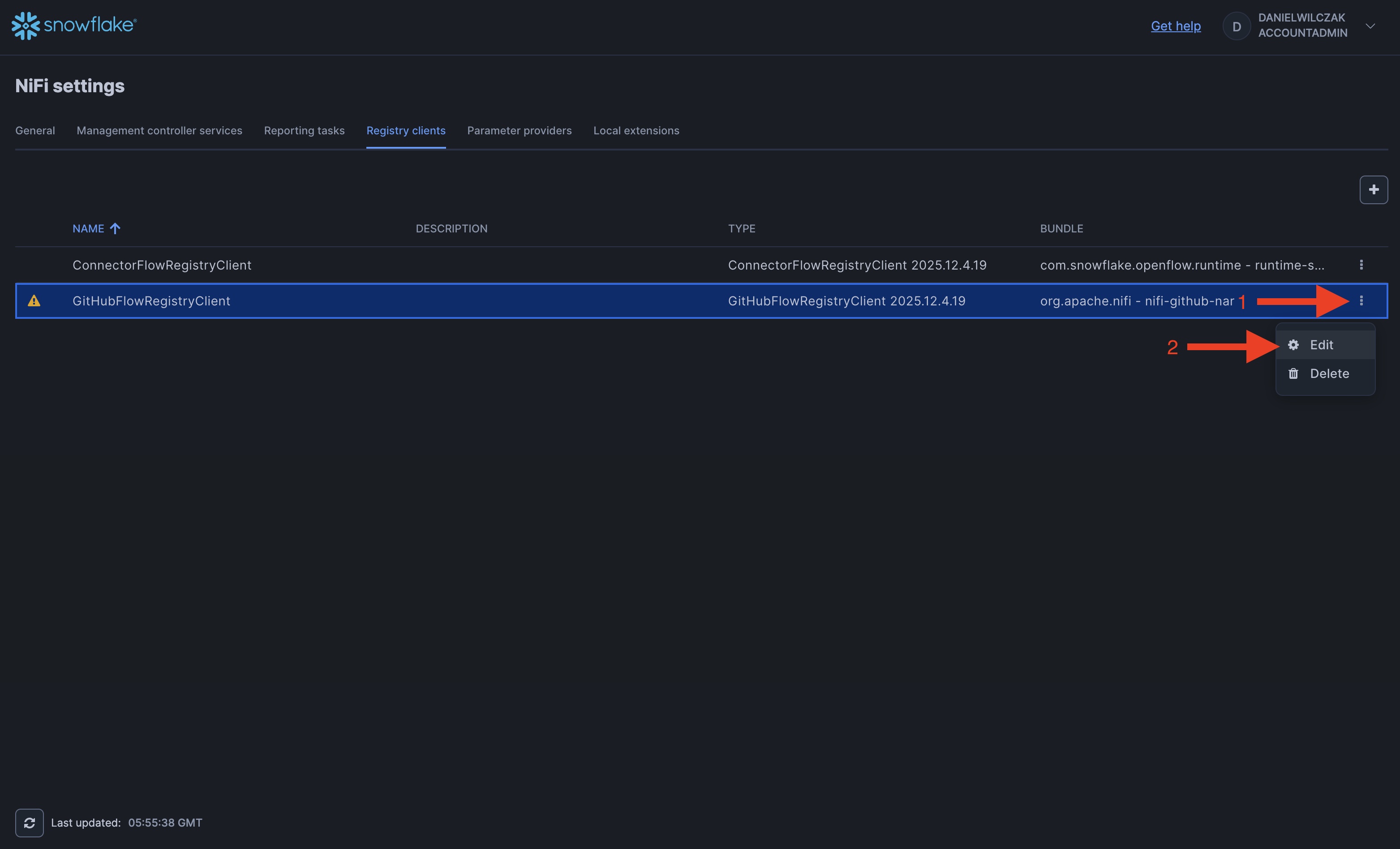1400x849 pixels.
Task: Open the Management controller services tab
Action: (x=159, y=131)
